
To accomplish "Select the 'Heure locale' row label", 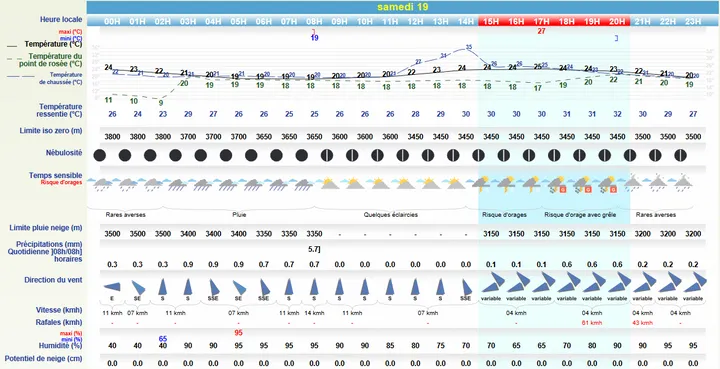I will 61,20.
